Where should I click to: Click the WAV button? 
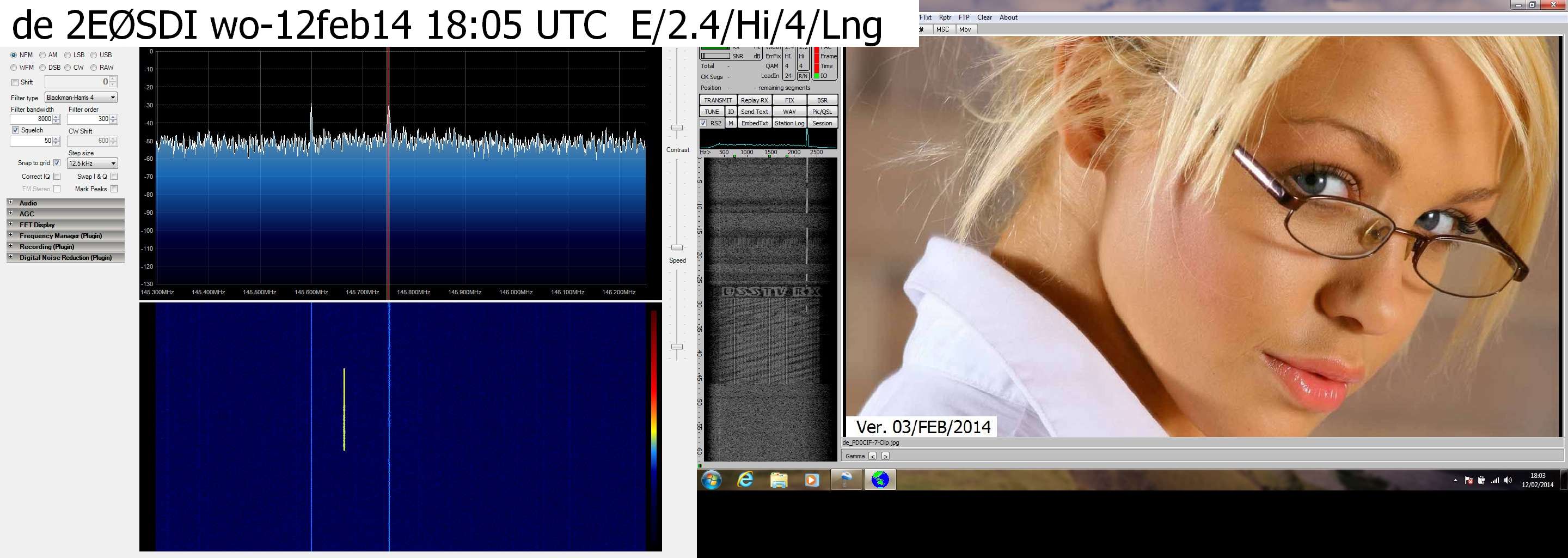(x=789, y=112)
